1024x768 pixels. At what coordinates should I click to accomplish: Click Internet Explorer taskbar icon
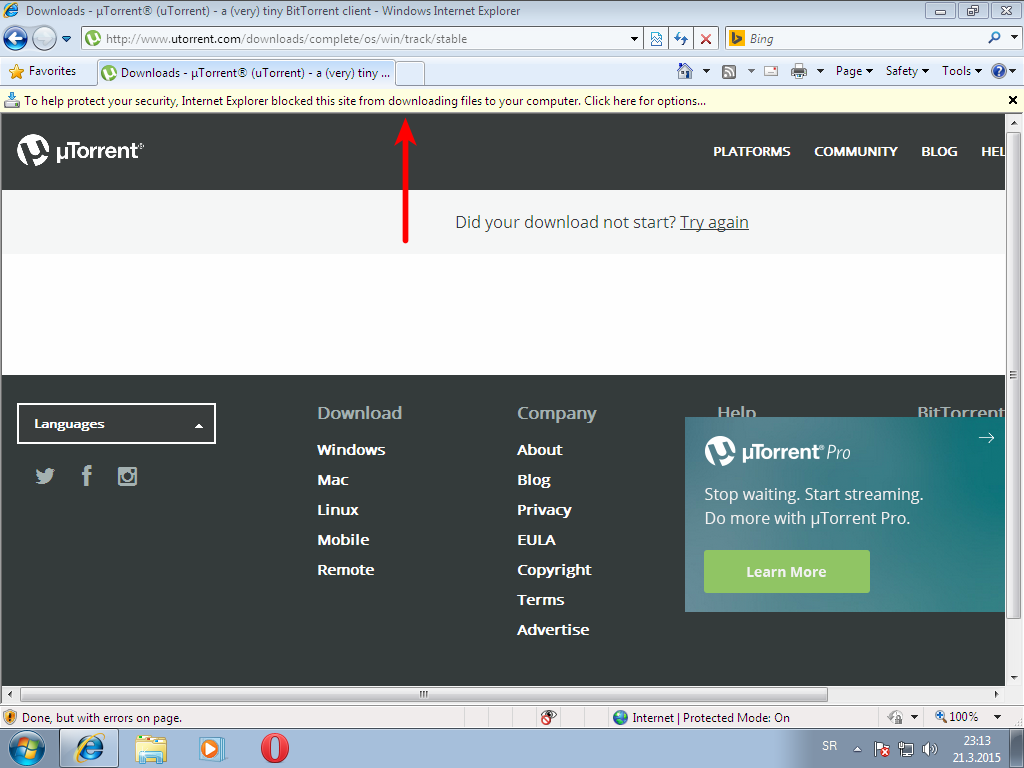(89, 748)
